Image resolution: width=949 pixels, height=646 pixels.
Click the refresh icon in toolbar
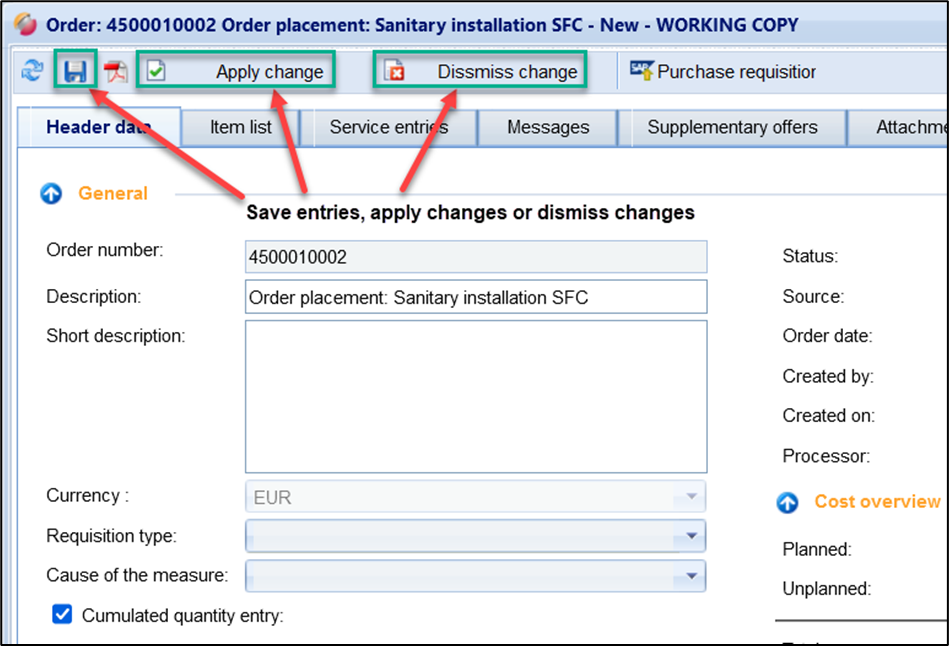pyautogui.click(x=33, y=71)
